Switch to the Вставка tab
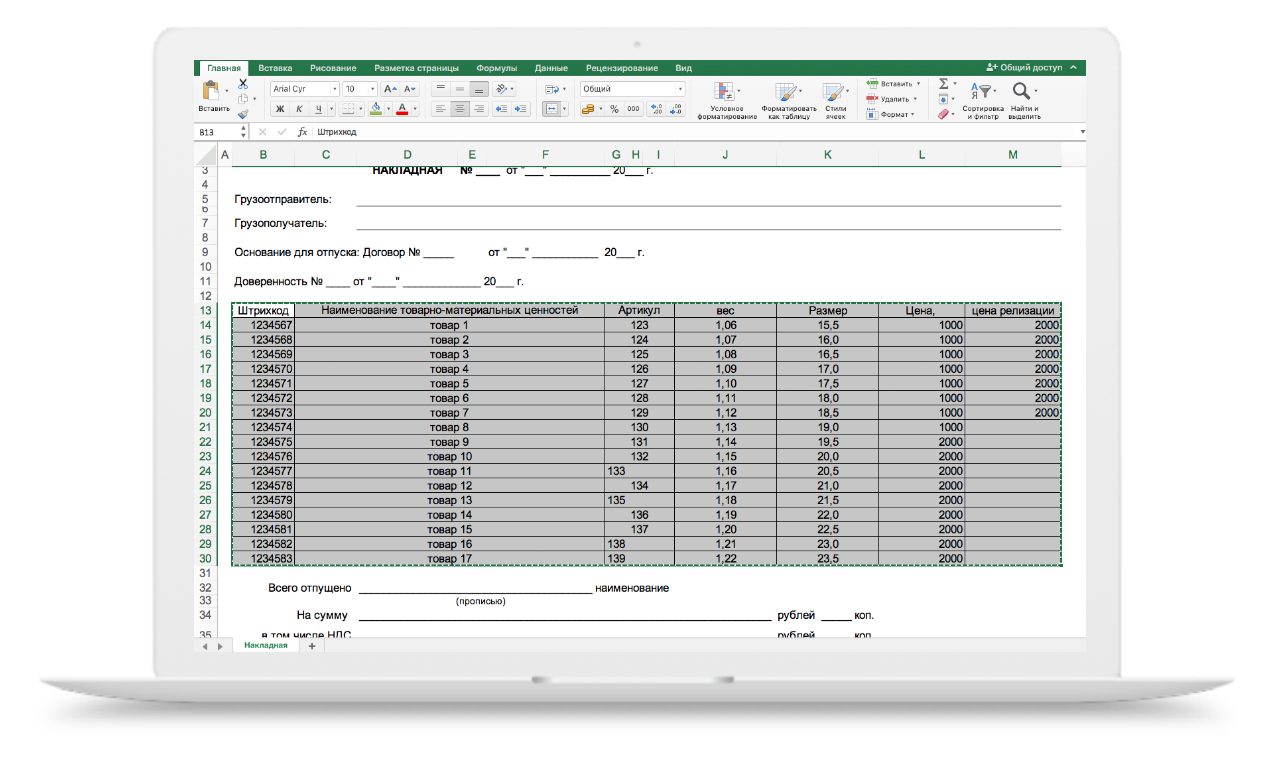The height and width of the screenshot is (780, 1284). (275, 68)
